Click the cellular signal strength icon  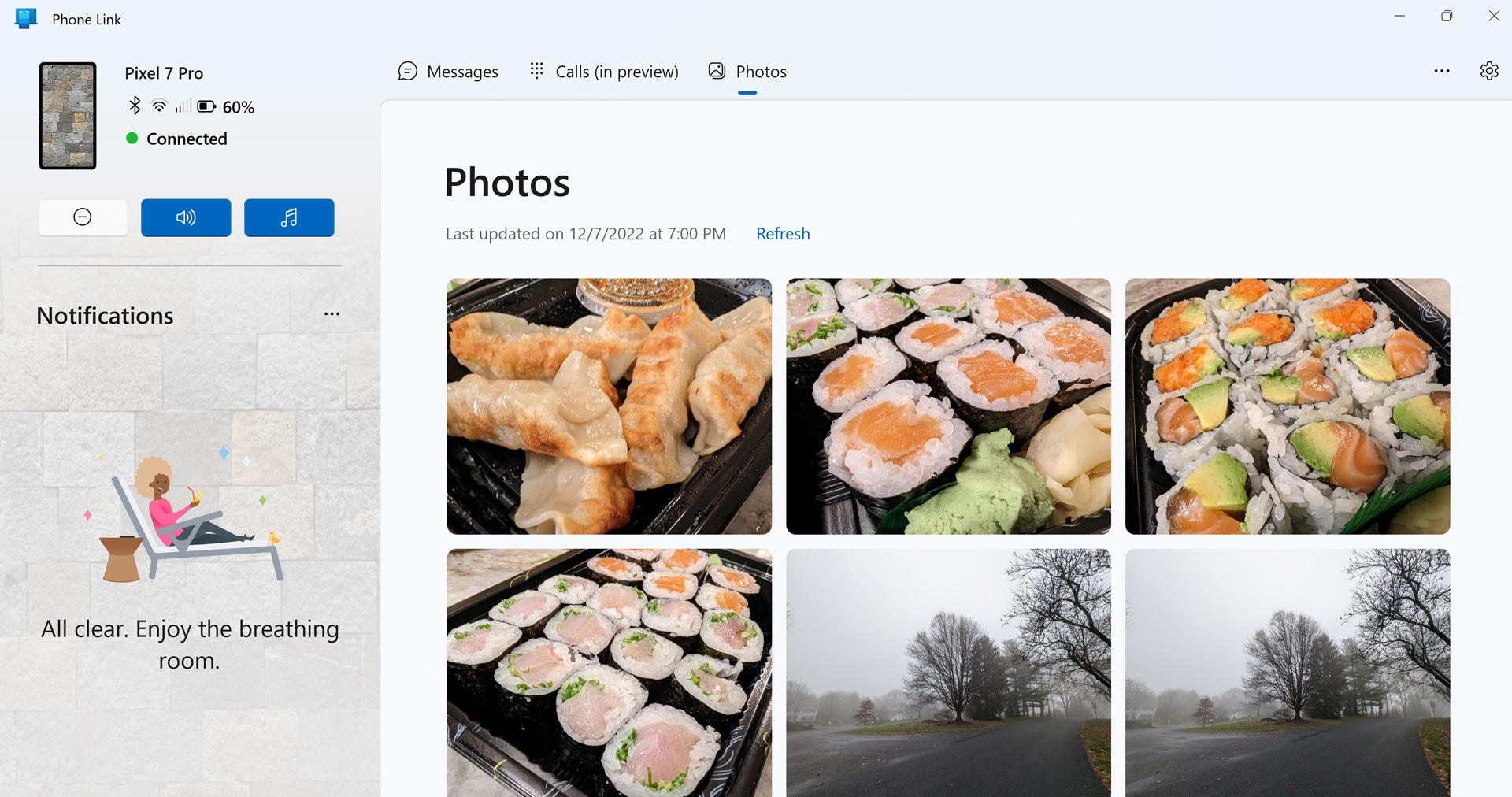coord(183,106)
